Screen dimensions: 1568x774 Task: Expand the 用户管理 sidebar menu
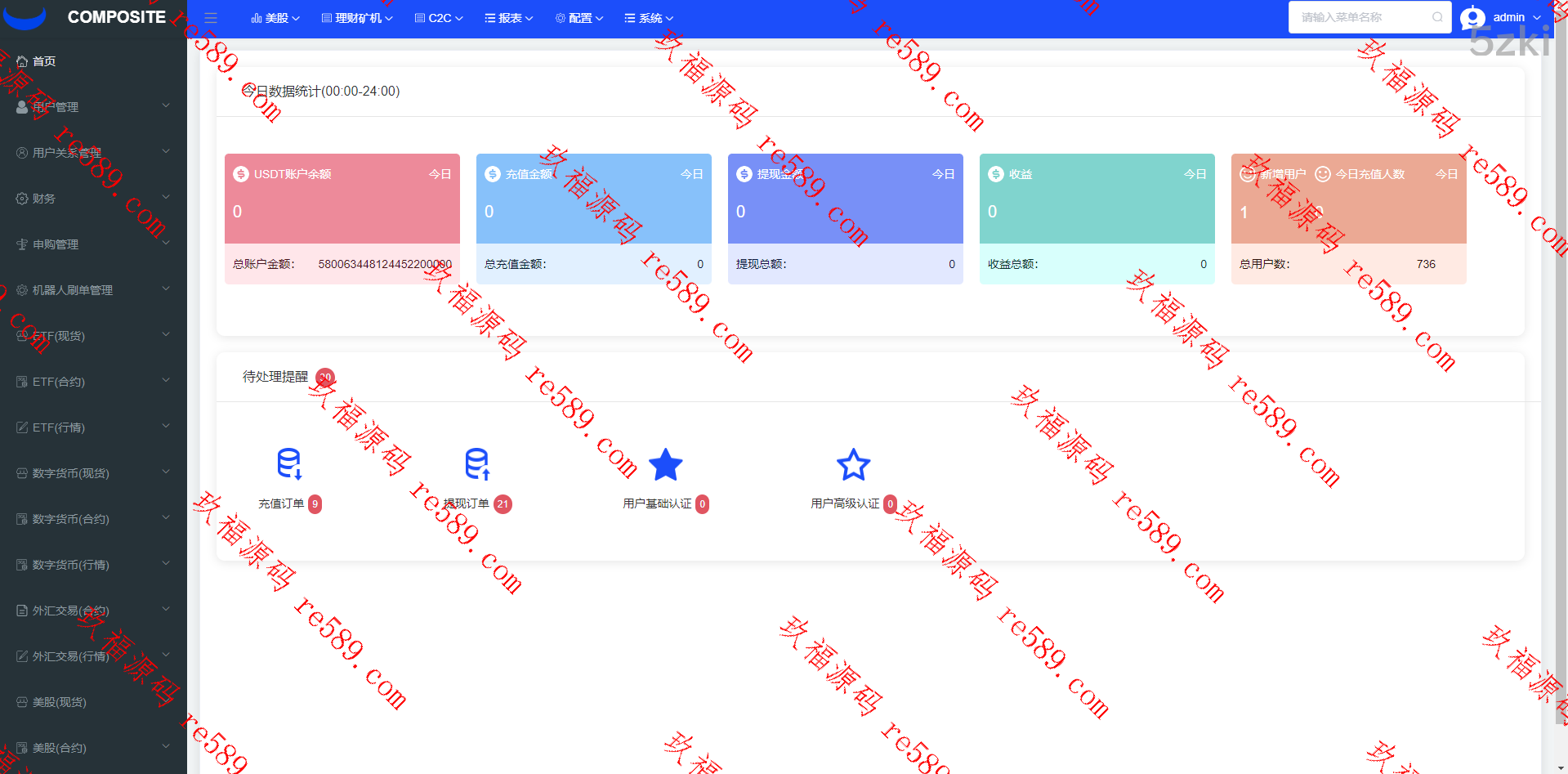93,107
